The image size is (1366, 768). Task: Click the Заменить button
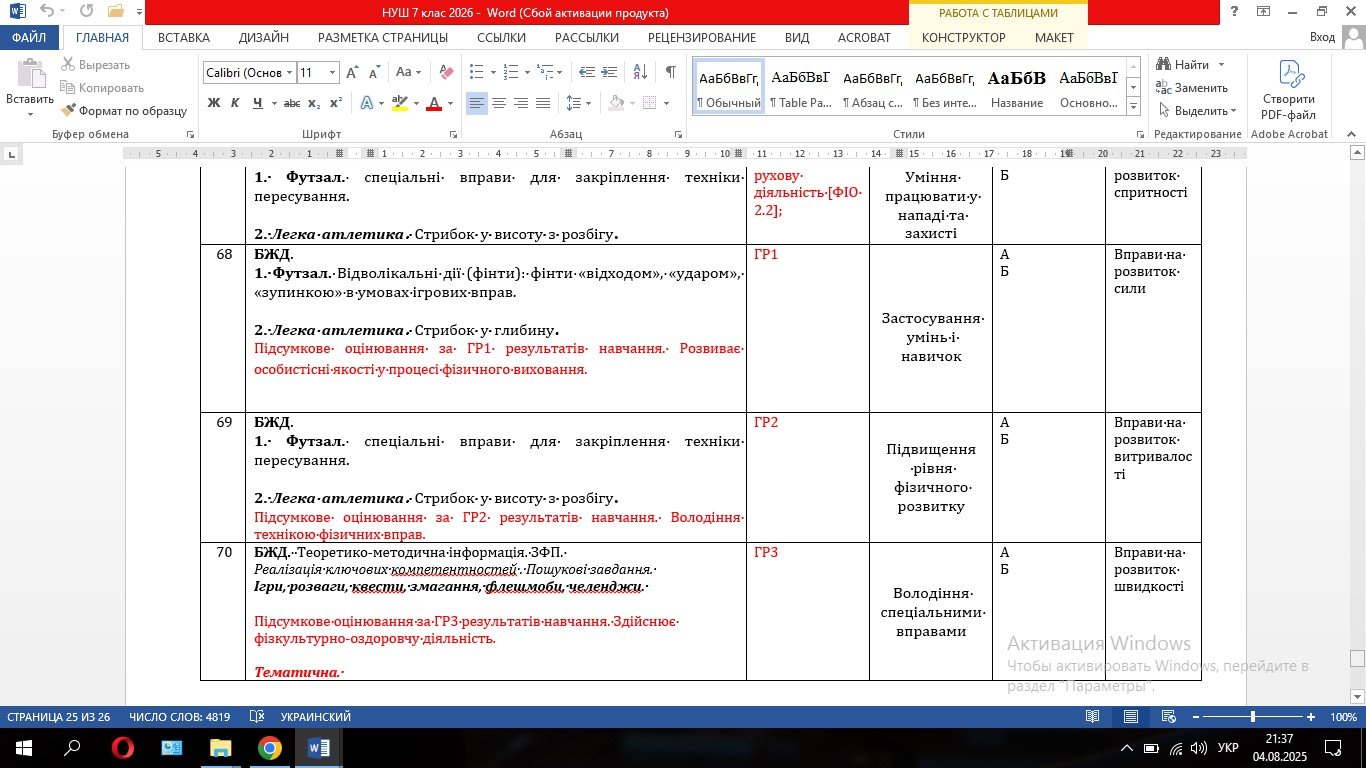(x=1192, y=88)
